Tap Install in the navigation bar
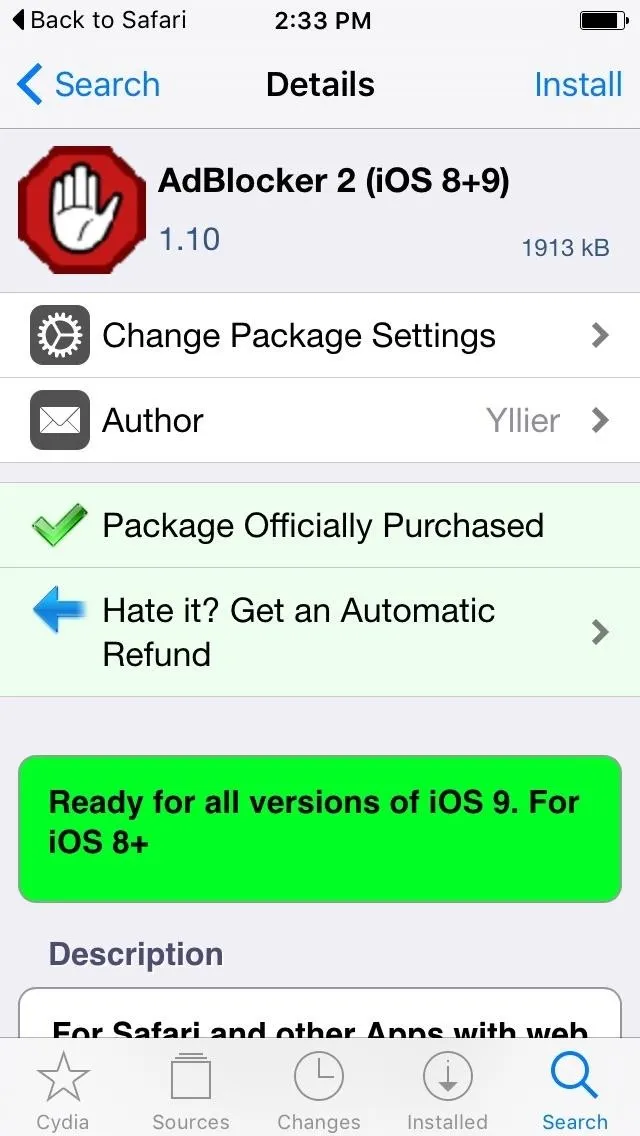This screenshot has width=640, height=1136. pos(578,85)
